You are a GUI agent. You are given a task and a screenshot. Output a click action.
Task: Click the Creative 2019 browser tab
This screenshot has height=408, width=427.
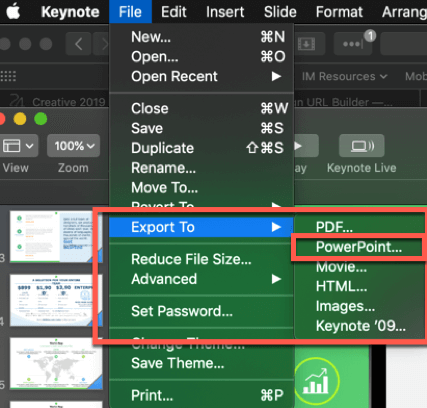coord(57,101)
